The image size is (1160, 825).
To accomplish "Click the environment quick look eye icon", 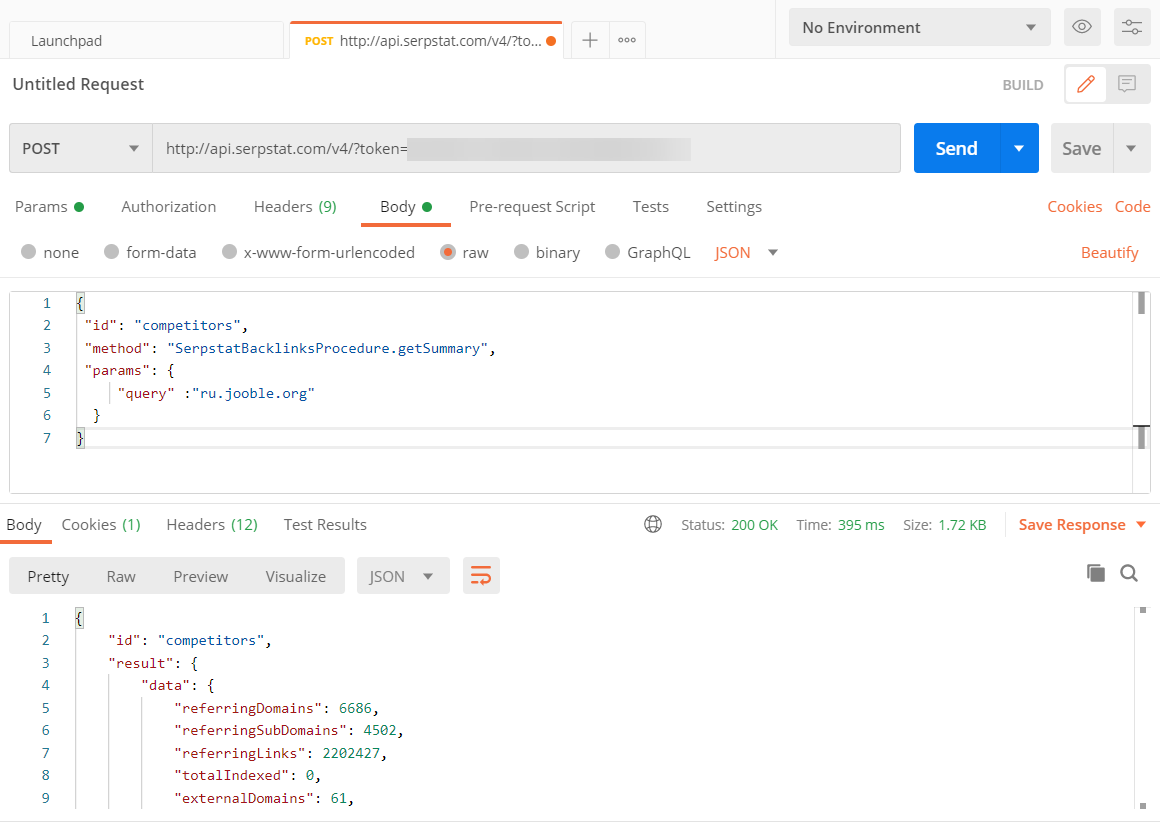I will tap(1082, 27).
